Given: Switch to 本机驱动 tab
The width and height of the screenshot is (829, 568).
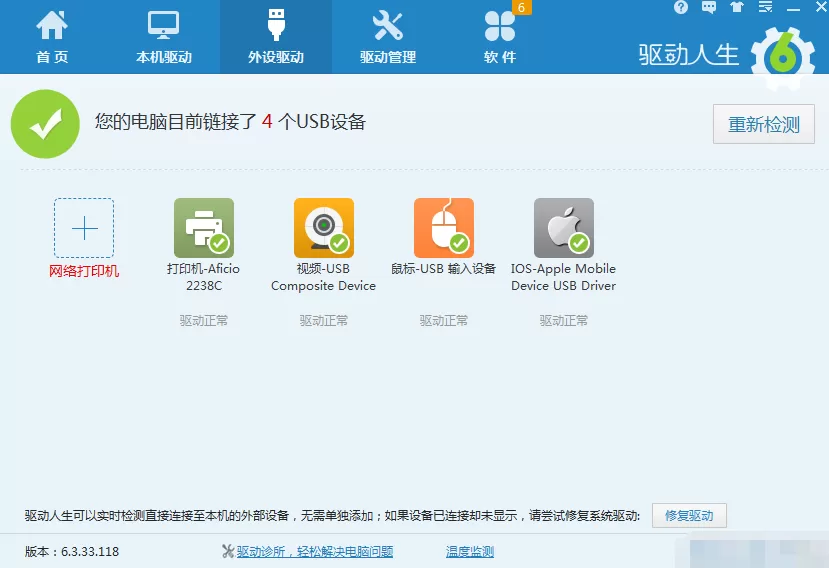Looking at the screenshot, I should point(163,37).
